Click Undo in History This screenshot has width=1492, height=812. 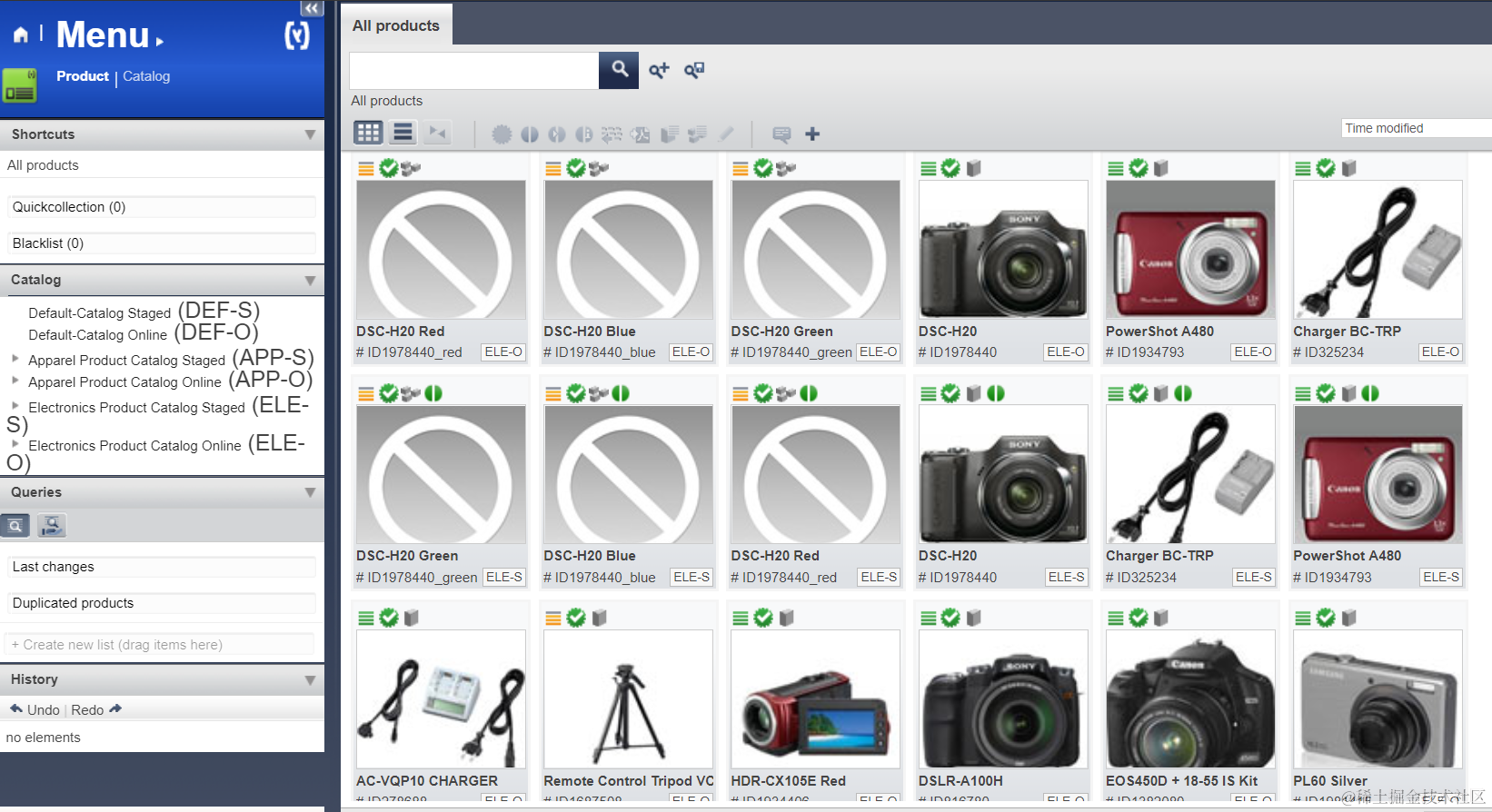point(35,709)
